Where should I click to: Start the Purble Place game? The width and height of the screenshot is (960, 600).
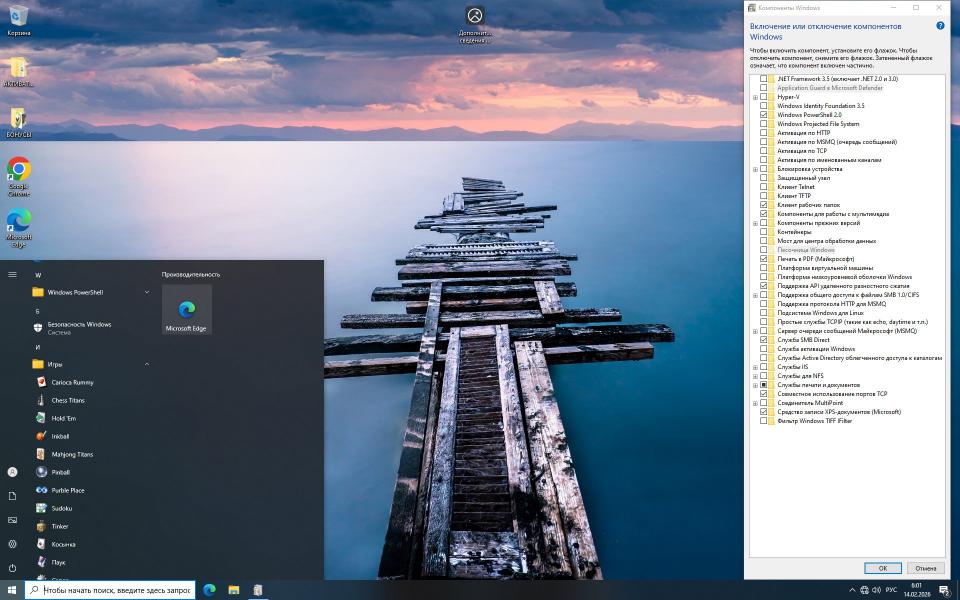(67, 490)
